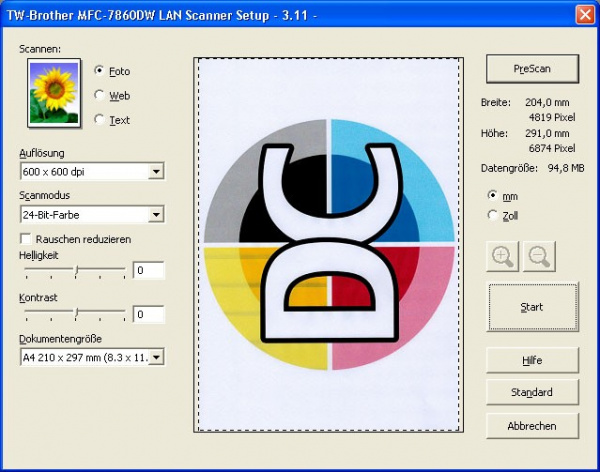600x472 pixels.
Task: Select the Web scan type
Action: point(99,96)
